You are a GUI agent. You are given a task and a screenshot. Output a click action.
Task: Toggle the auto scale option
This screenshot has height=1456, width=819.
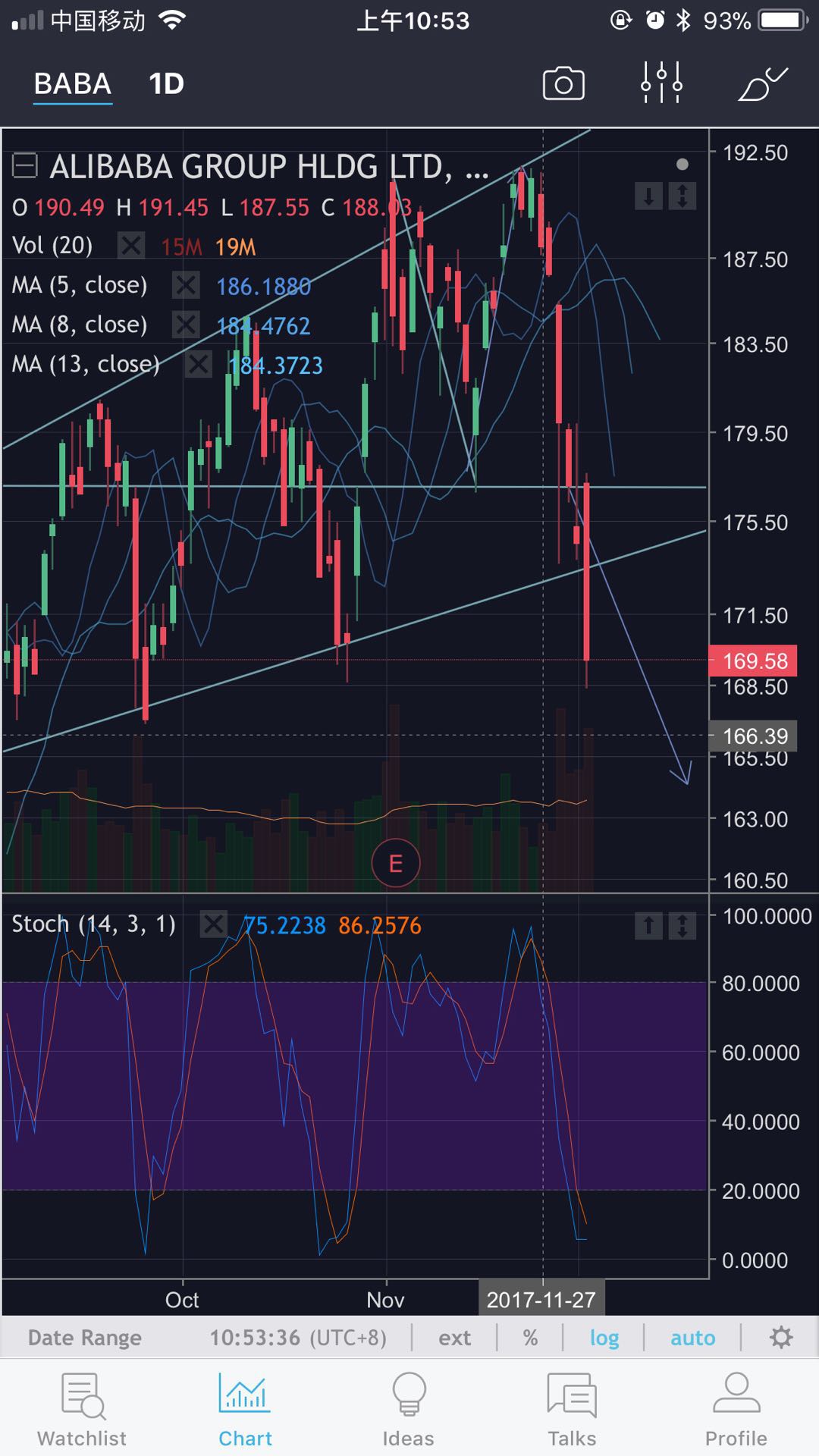(x=693, y=1338)
